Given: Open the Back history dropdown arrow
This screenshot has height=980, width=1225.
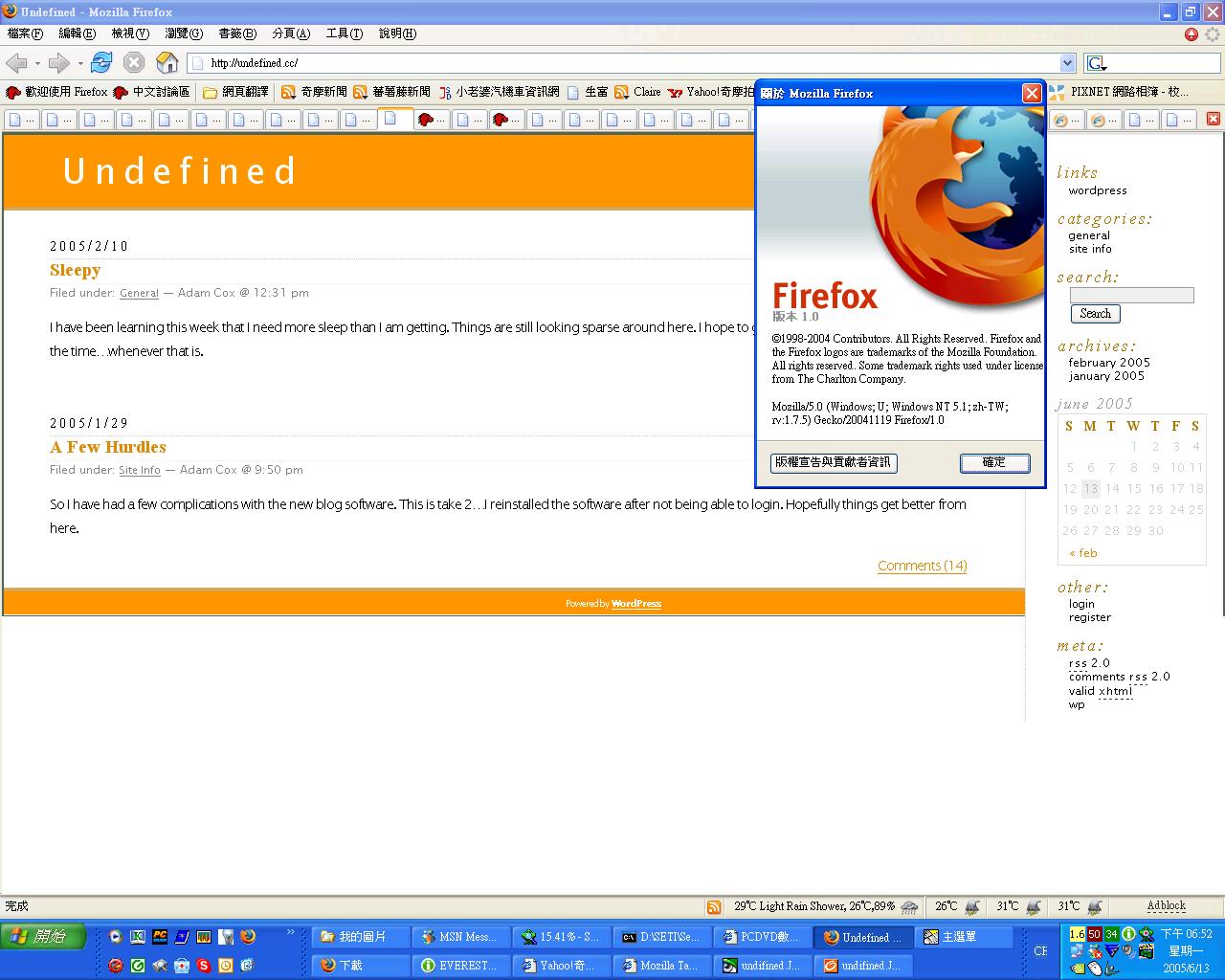Looking at the screenshot, I should [37, 63].
